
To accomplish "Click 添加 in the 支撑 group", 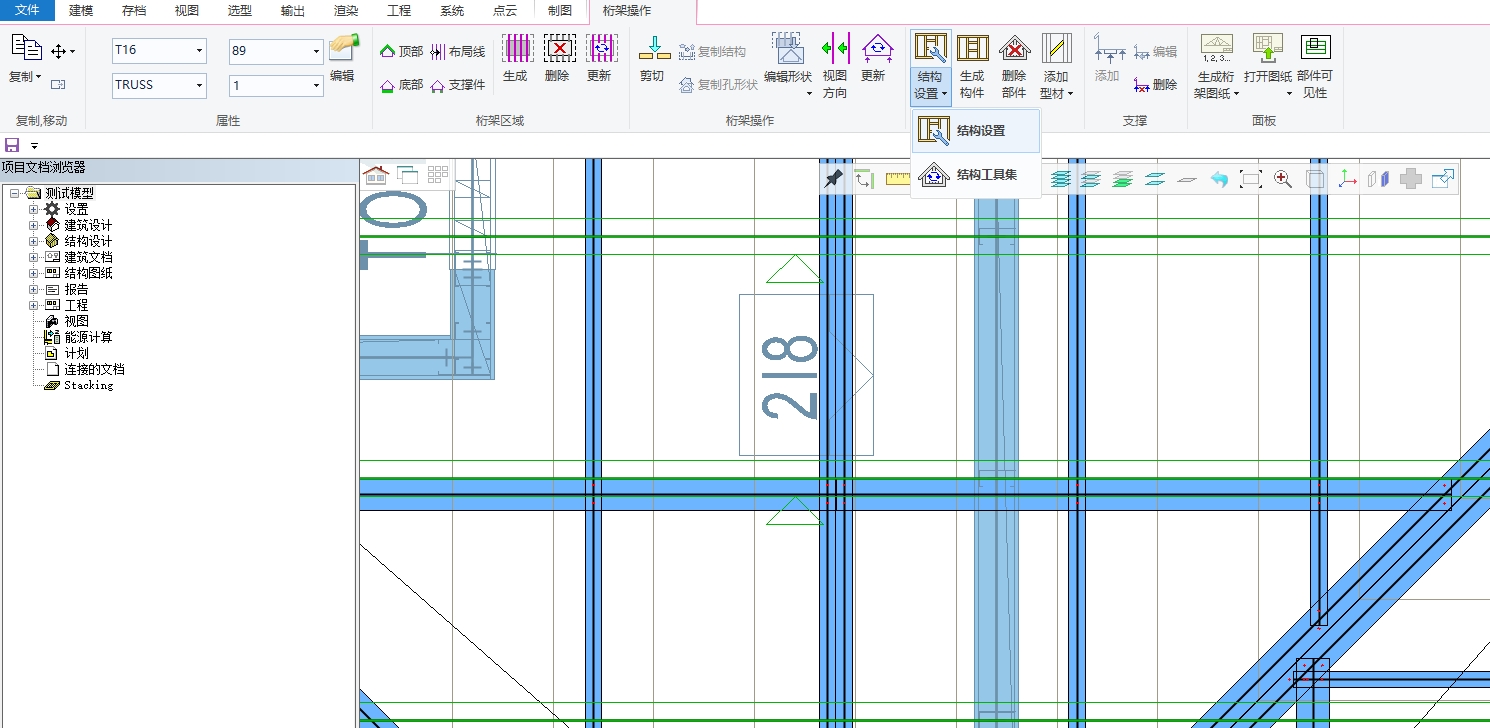I will coord(1109,58).
